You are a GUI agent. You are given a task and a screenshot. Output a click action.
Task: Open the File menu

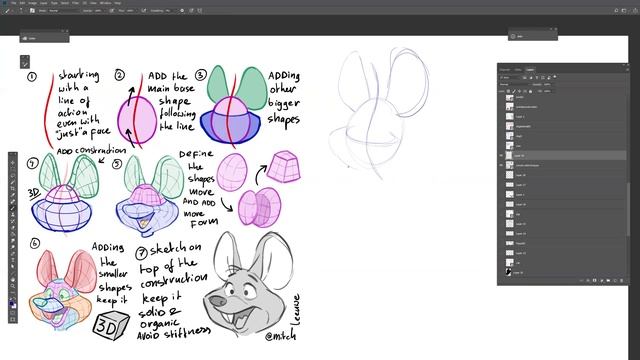pos(13,3)
